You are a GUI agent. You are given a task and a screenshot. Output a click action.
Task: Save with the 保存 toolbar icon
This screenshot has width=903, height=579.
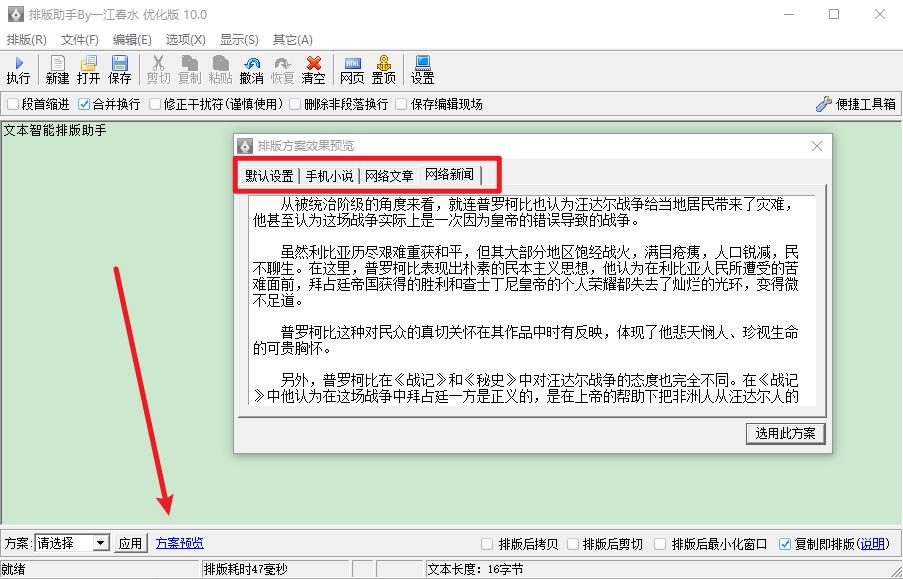[119, 69]
